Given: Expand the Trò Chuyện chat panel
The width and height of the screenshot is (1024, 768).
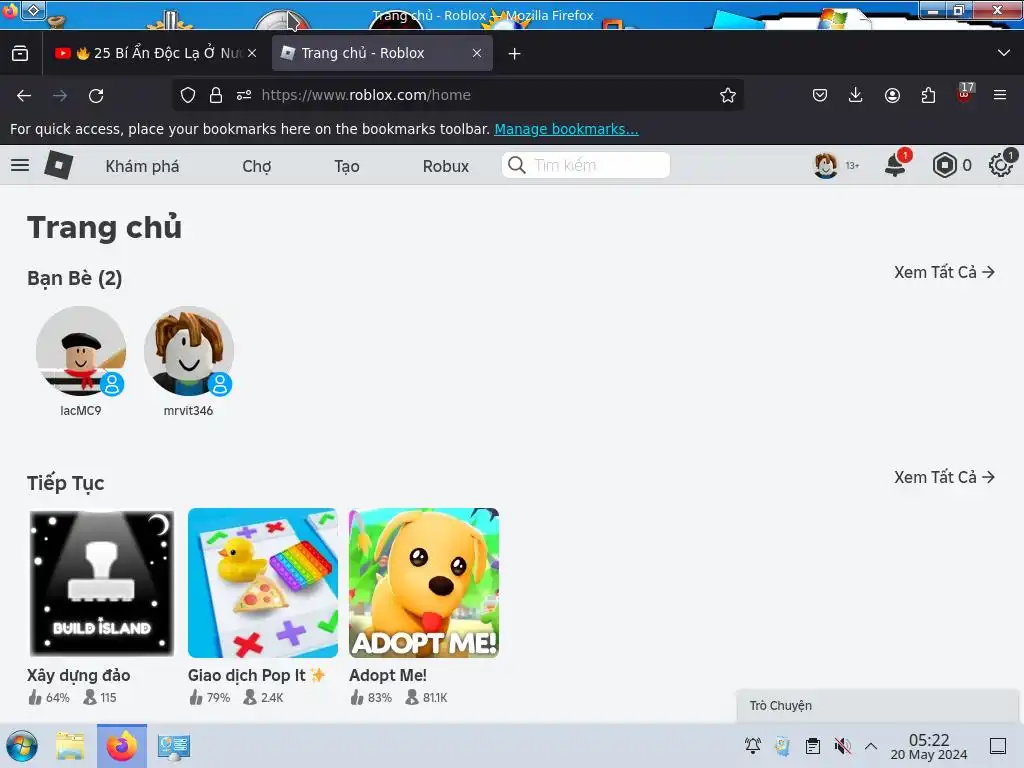Looking at the screenshot, I should [877, 706].
